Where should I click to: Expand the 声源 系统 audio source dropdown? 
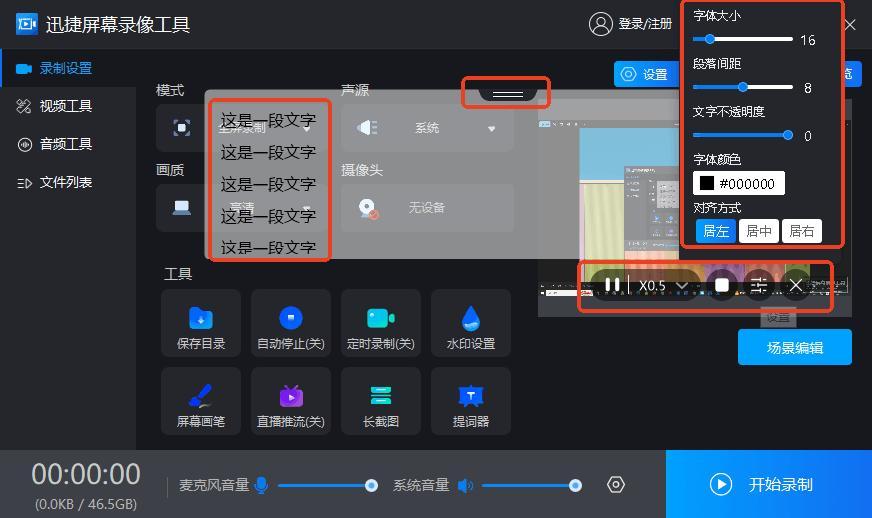click(x=491, y=129)
